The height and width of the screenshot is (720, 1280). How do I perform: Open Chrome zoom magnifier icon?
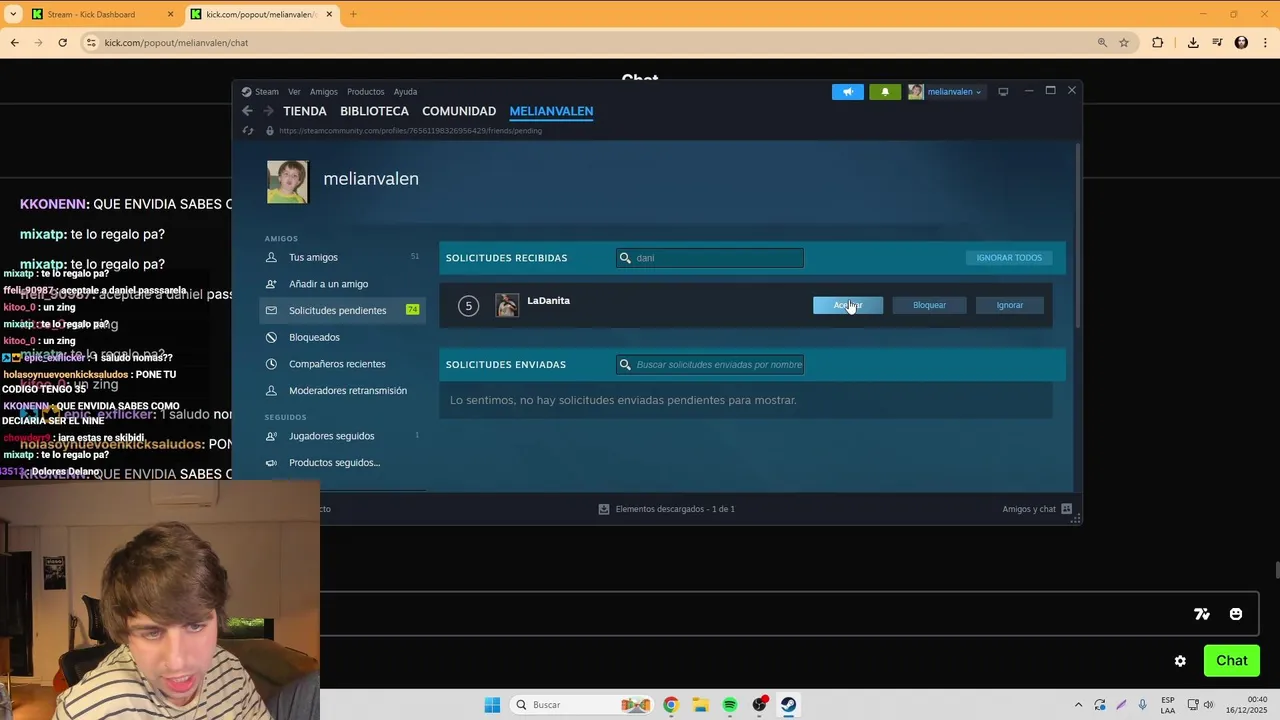(1102, 43)
